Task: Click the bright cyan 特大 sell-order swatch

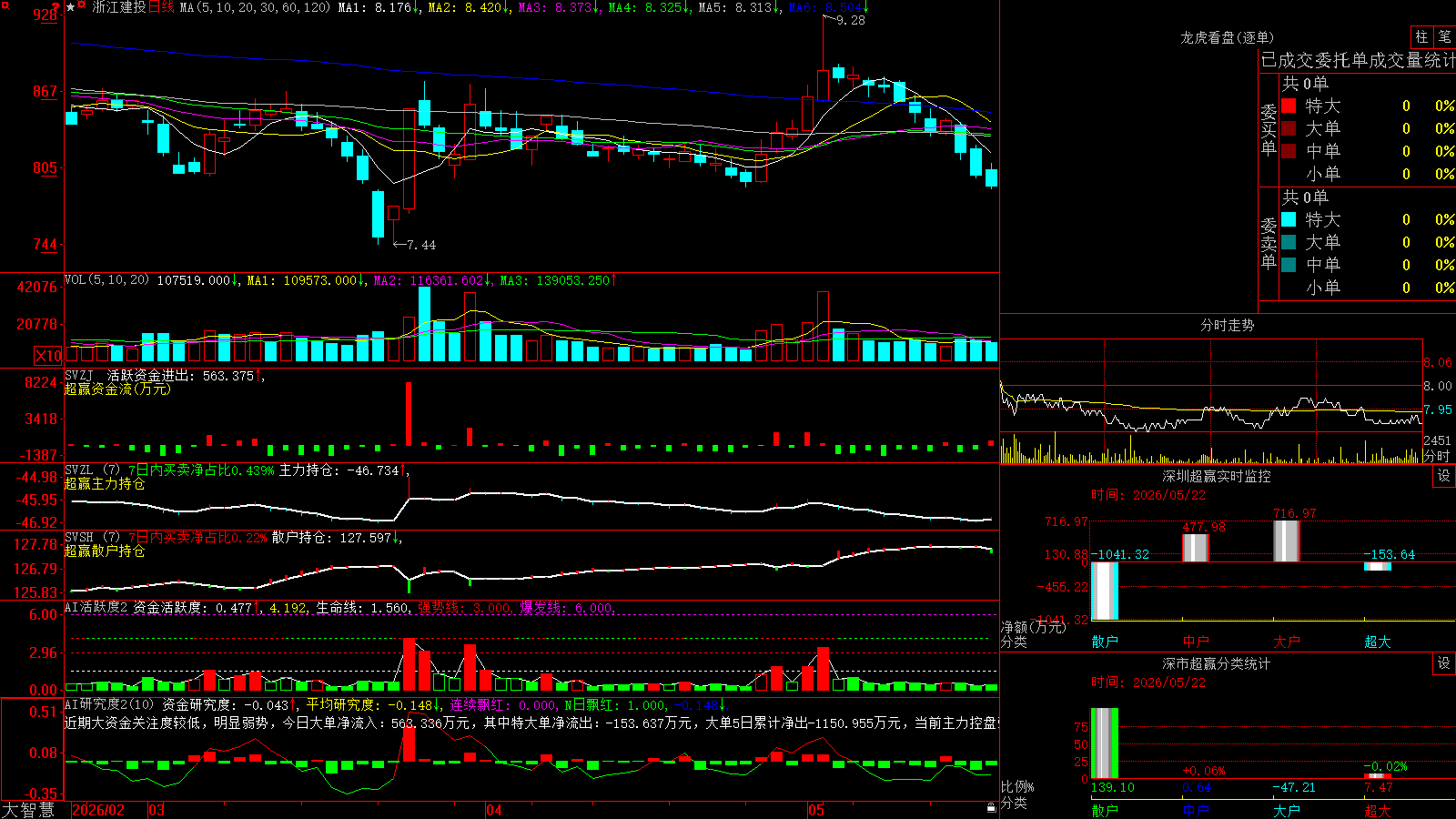Action: click(x=1289, y=219)
